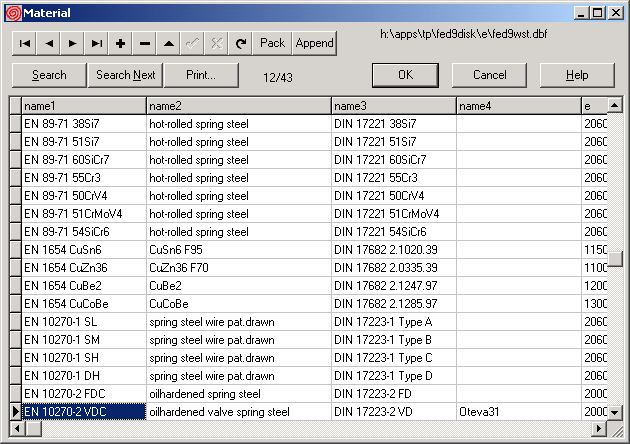Viewport: 630px width, 444px height.
Task: Insert new record with plus icon
Action: click(x=121, y=43)
